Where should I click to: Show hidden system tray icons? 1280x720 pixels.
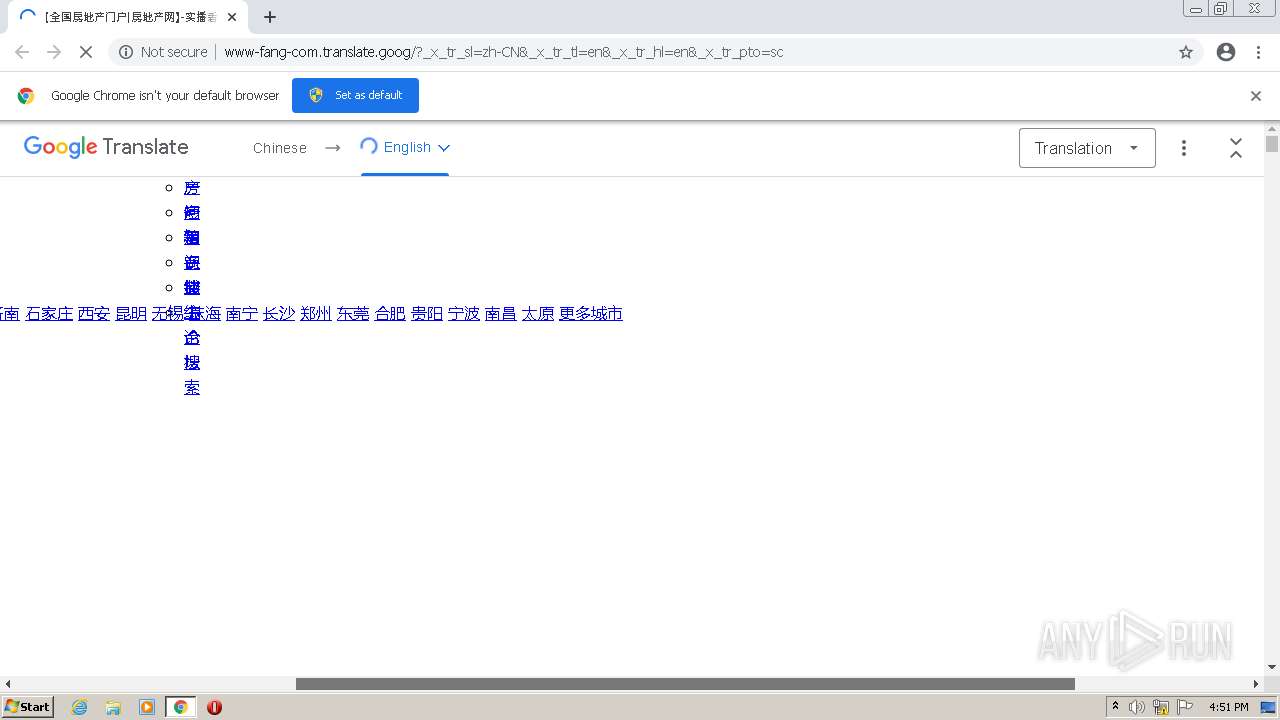point(1115,707)
